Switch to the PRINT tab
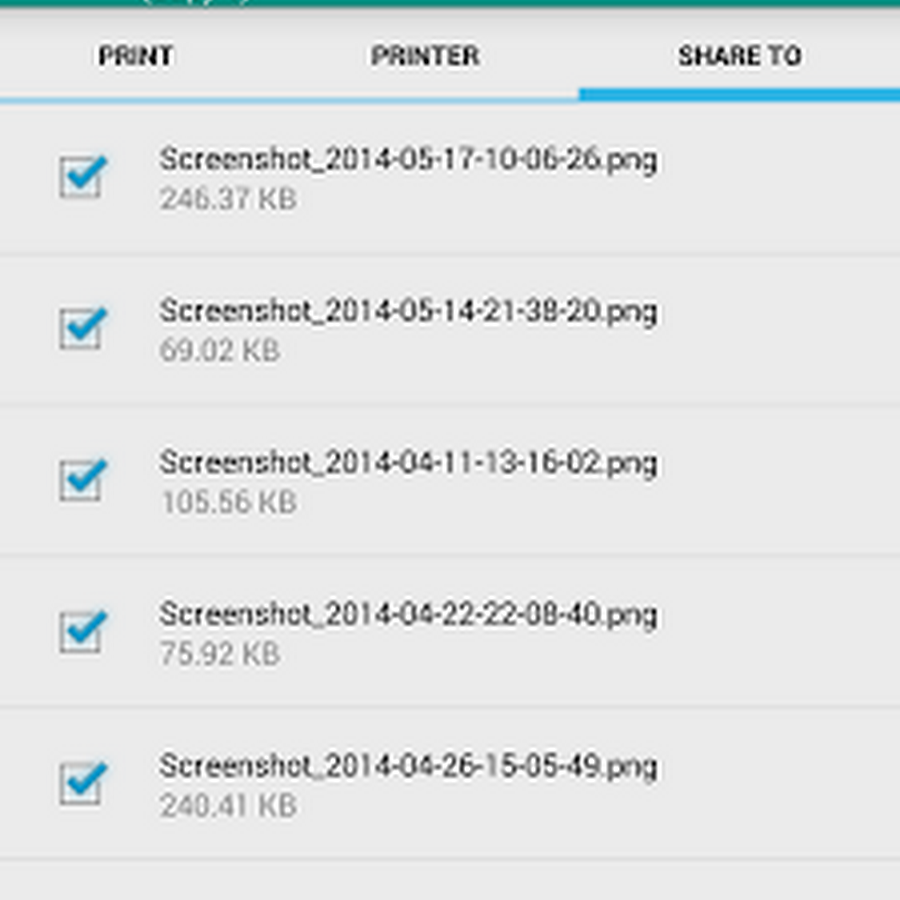900x900 pixels. click(136, 56)
